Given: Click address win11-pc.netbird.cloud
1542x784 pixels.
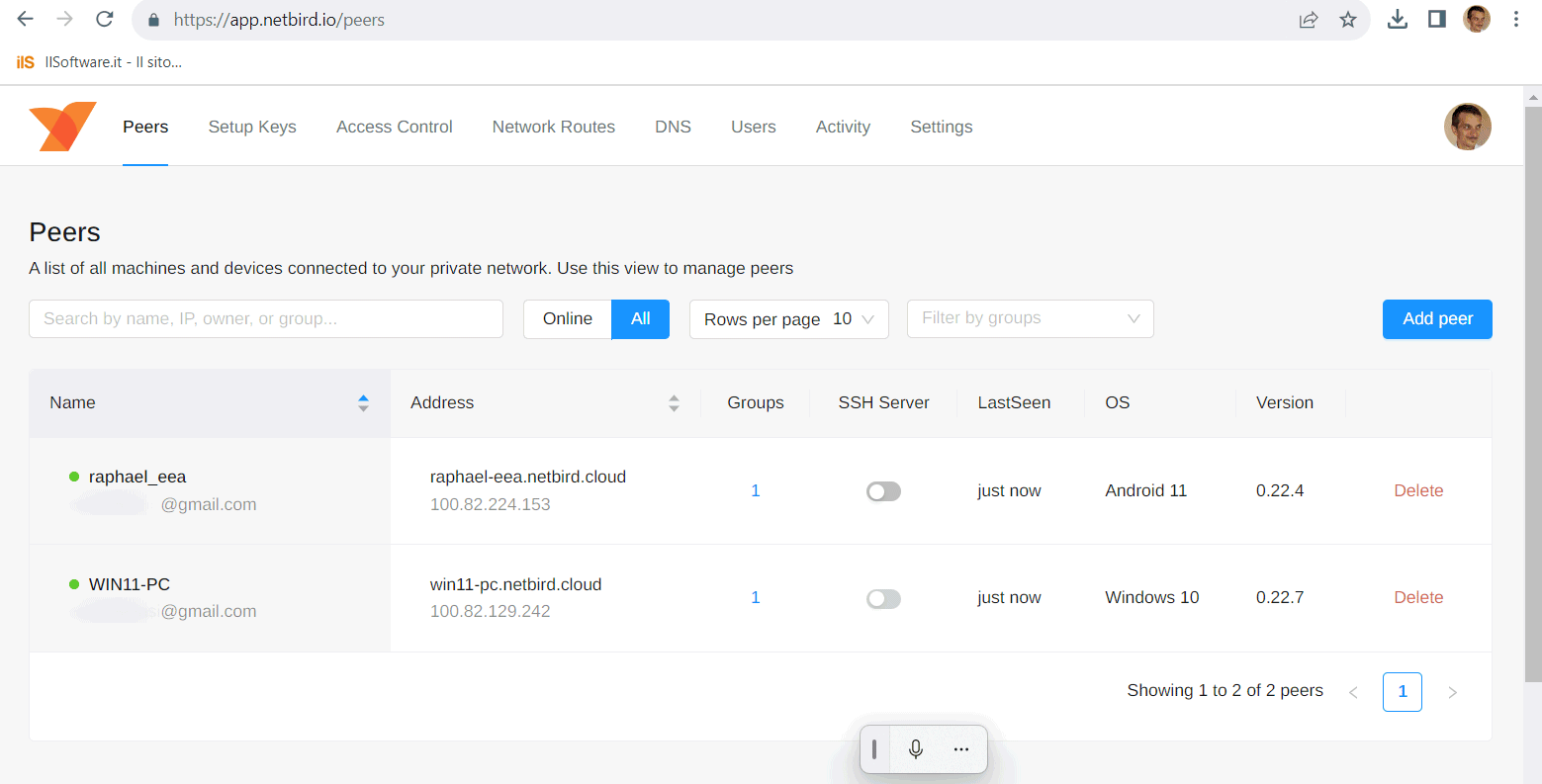Looking at the screenshot, I should pos(515,584).
